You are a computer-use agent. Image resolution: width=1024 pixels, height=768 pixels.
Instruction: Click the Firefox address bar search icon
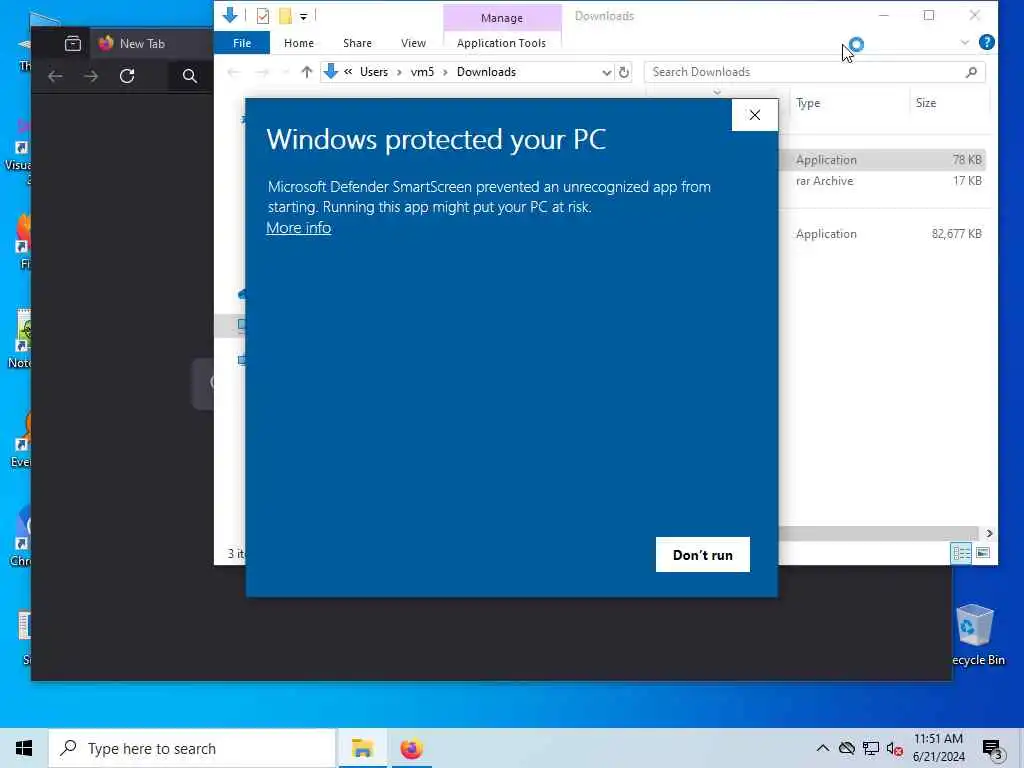(189, 76)
